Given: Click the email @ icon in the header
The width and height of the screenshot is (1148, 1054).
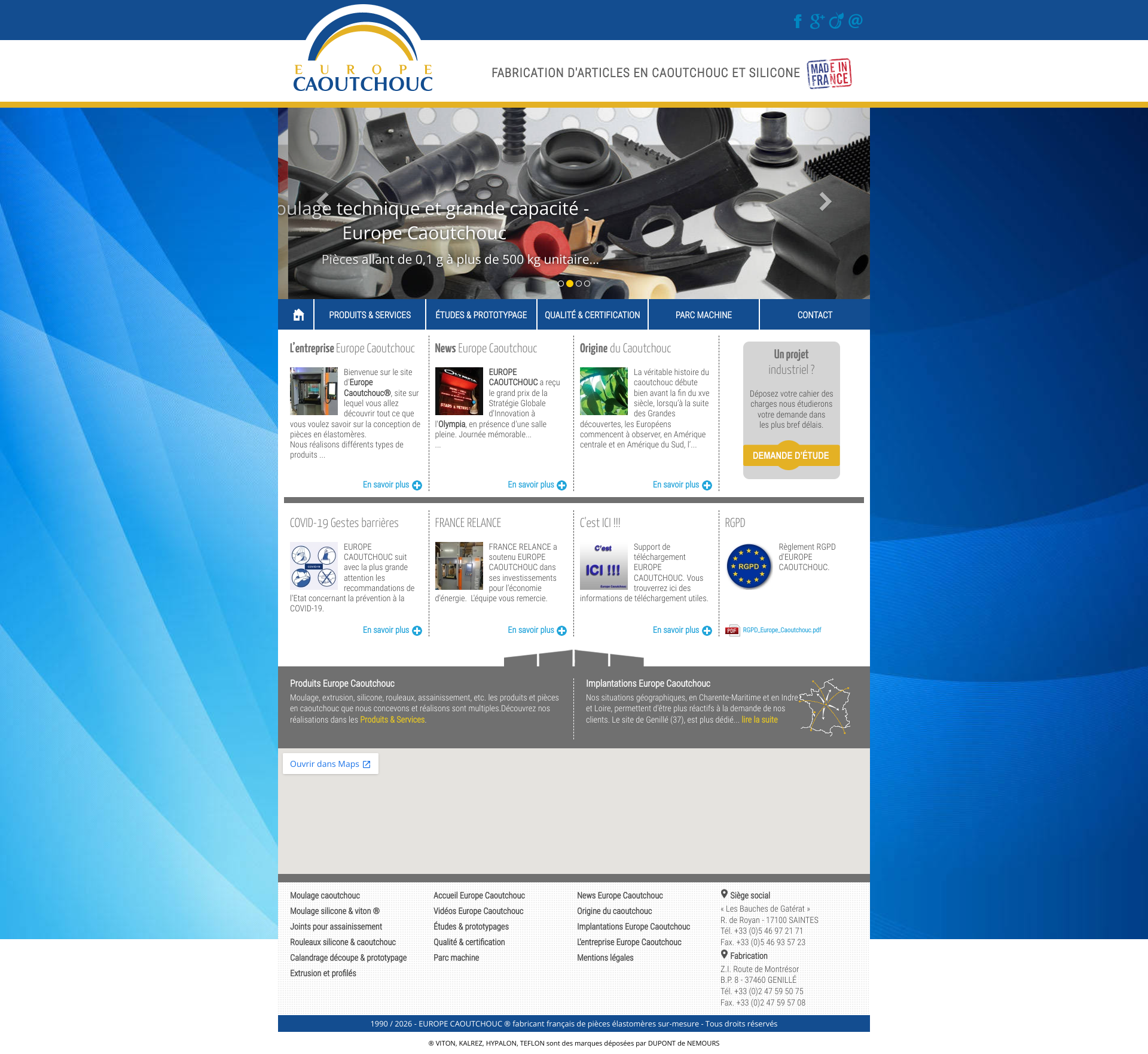Looking at the screenshot, I should (856, 21).
